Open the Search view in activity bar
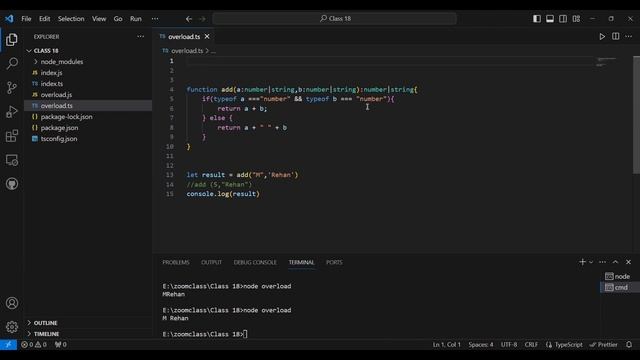This screenshot has width=640, height=360. (12, 63)
